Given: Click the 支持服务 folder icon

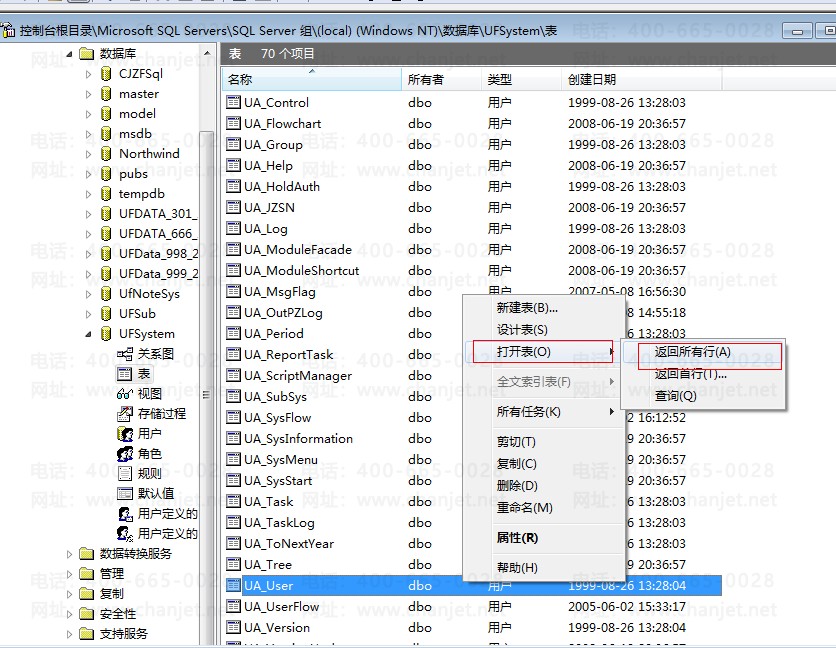Looking at the screenshot, I should (86, 634).
